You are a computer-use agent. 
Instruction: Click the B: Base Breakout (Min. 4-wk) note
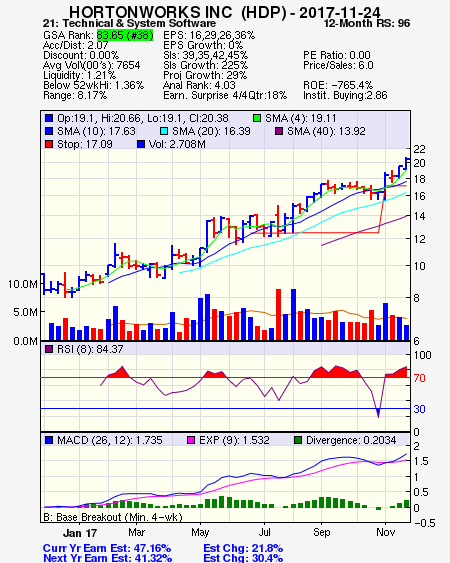[113, 517]
